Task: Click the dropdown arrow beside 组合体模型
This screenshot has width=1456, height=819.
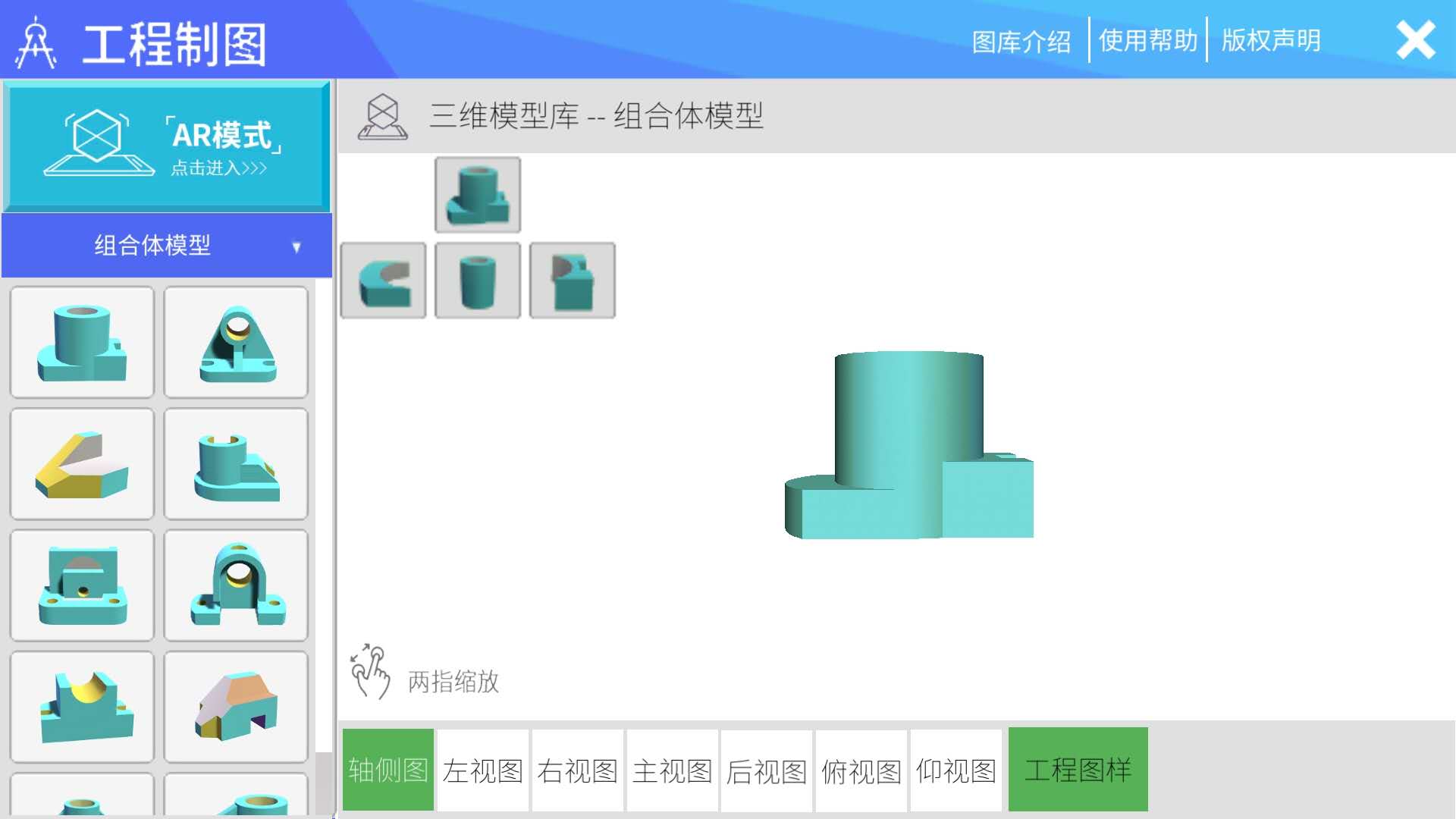Action: 297,246
